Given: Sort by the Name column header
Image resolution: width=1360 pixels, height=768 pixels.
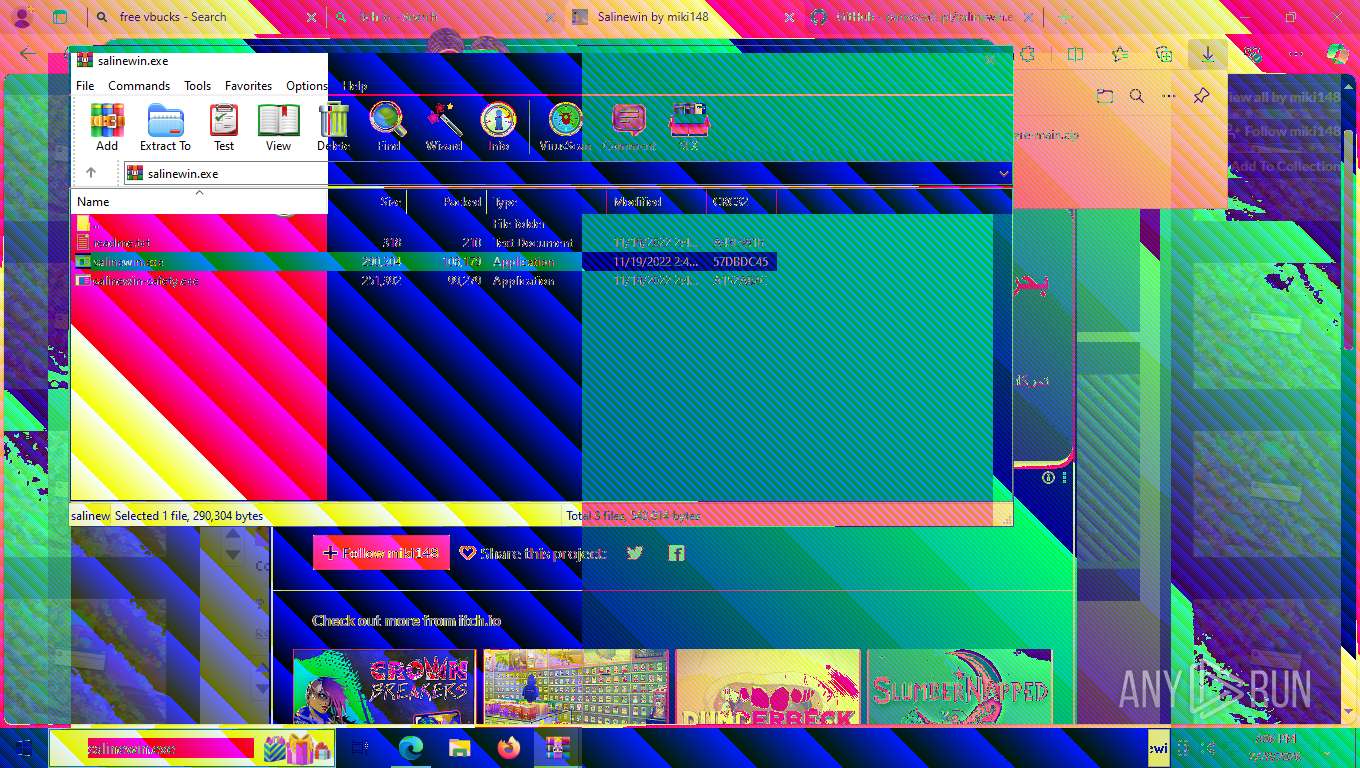Looking at the screenshot, I should (x=198, y=202).
